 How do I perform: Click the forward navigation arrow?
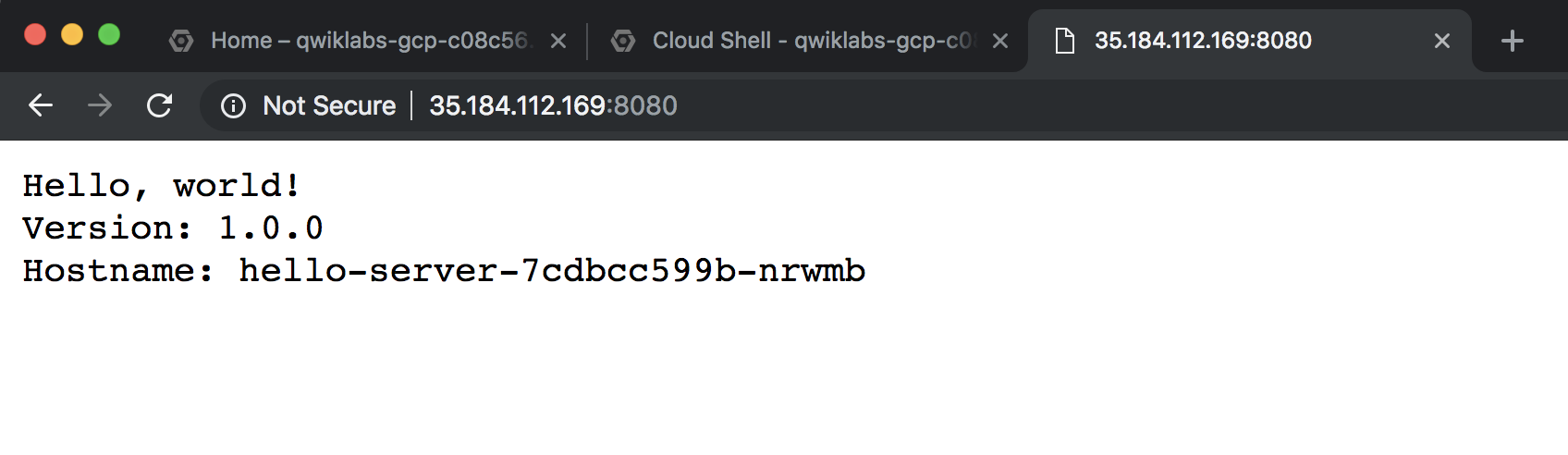[x=100, y=105]
